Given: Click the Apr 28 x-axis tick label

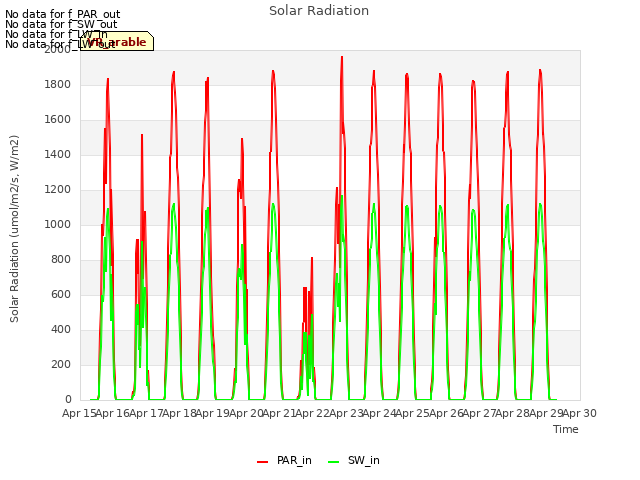Looking at the screenshot, I should (513, 413).
